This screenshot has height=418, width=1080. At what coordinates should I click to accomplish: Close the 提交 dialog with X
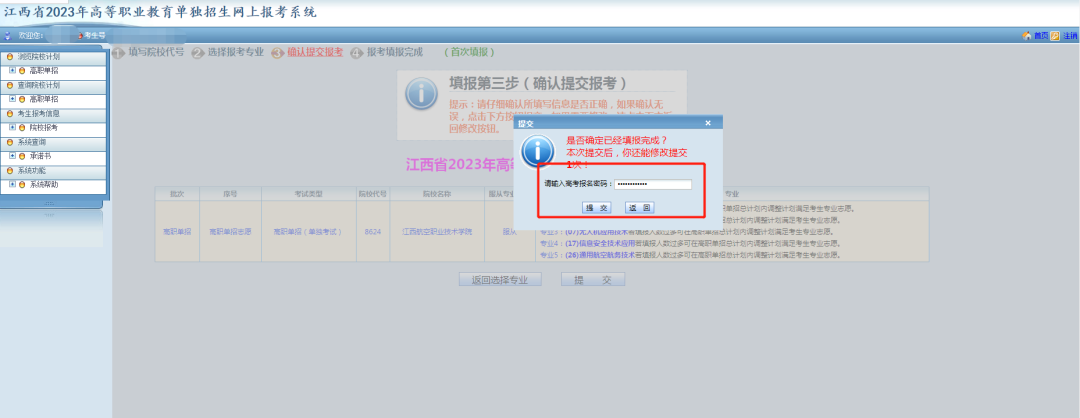tap(708, 123)
